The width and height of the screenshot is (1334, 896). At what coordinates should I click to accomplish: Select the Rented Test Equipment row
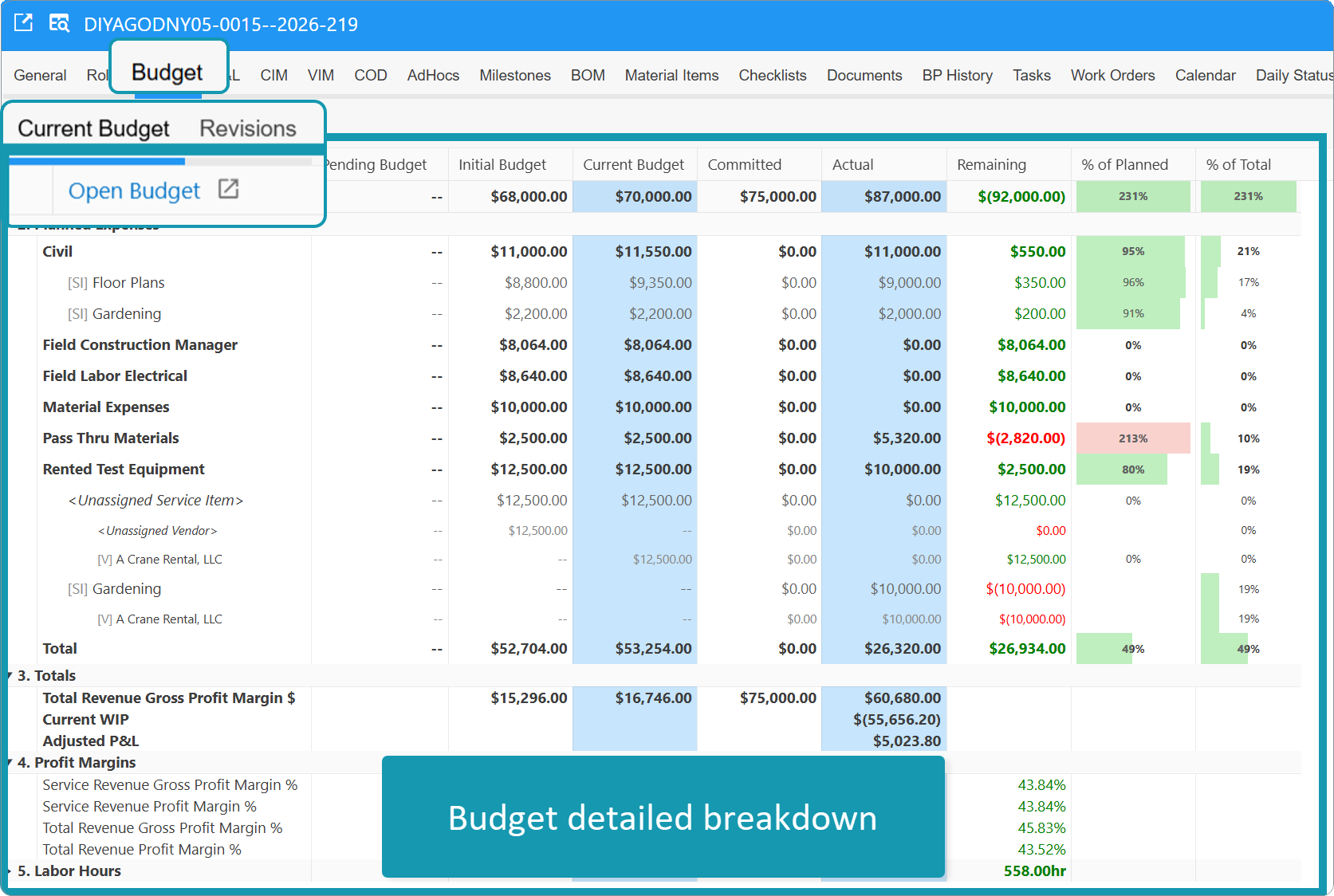[x=654, y=470]
